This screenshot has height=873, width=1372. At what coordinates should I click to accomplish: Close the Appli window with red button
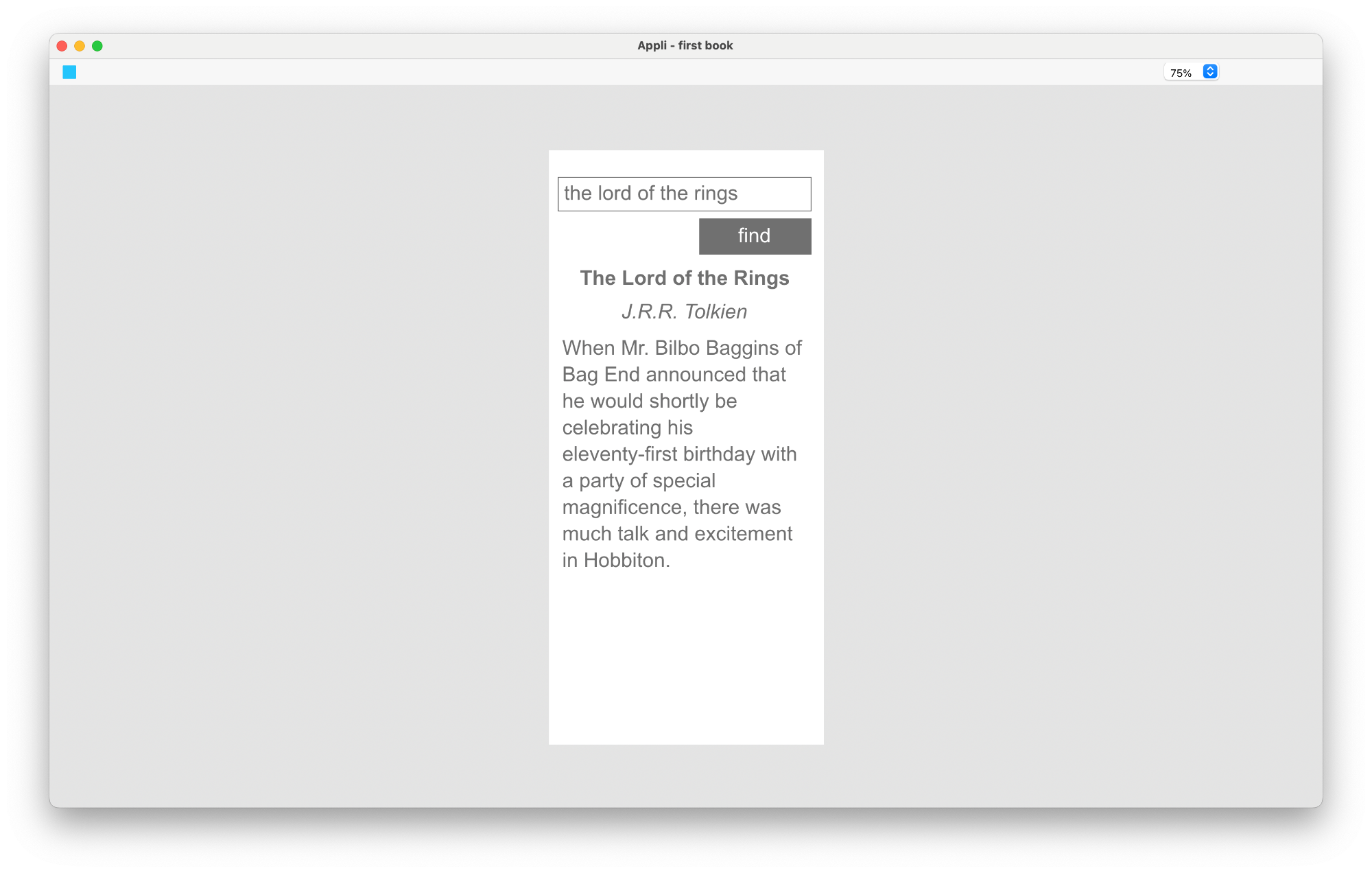tap(62, 46)
